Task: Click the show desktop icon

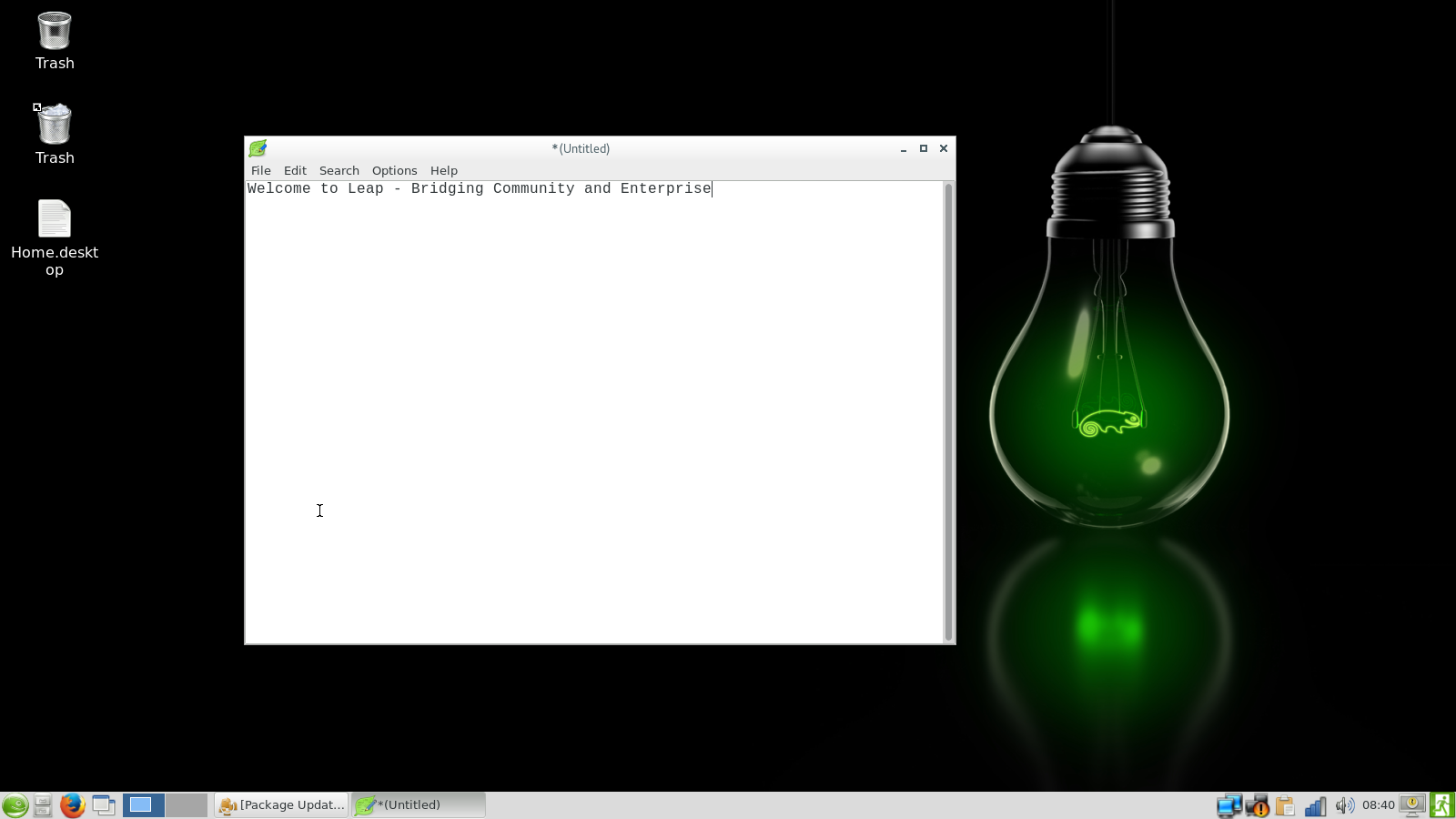Action: click(x=104, y=805)
